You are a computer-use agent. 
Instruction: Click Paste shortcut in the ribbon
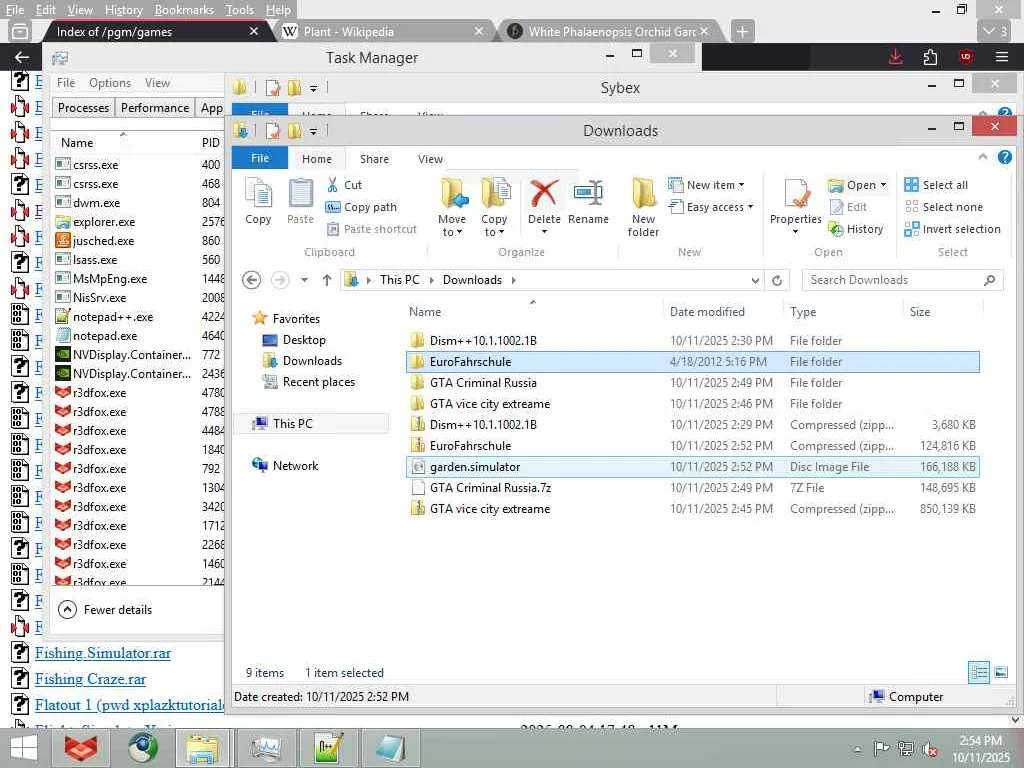tap(371, 229)
